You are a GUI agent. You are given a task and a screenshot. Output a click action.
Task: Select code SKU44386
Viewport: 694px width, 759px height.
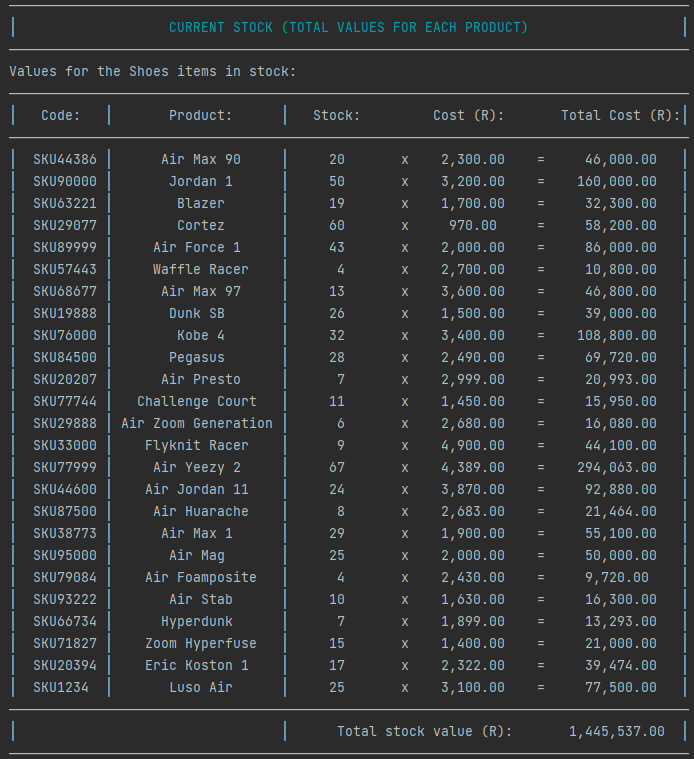[65, 159]
